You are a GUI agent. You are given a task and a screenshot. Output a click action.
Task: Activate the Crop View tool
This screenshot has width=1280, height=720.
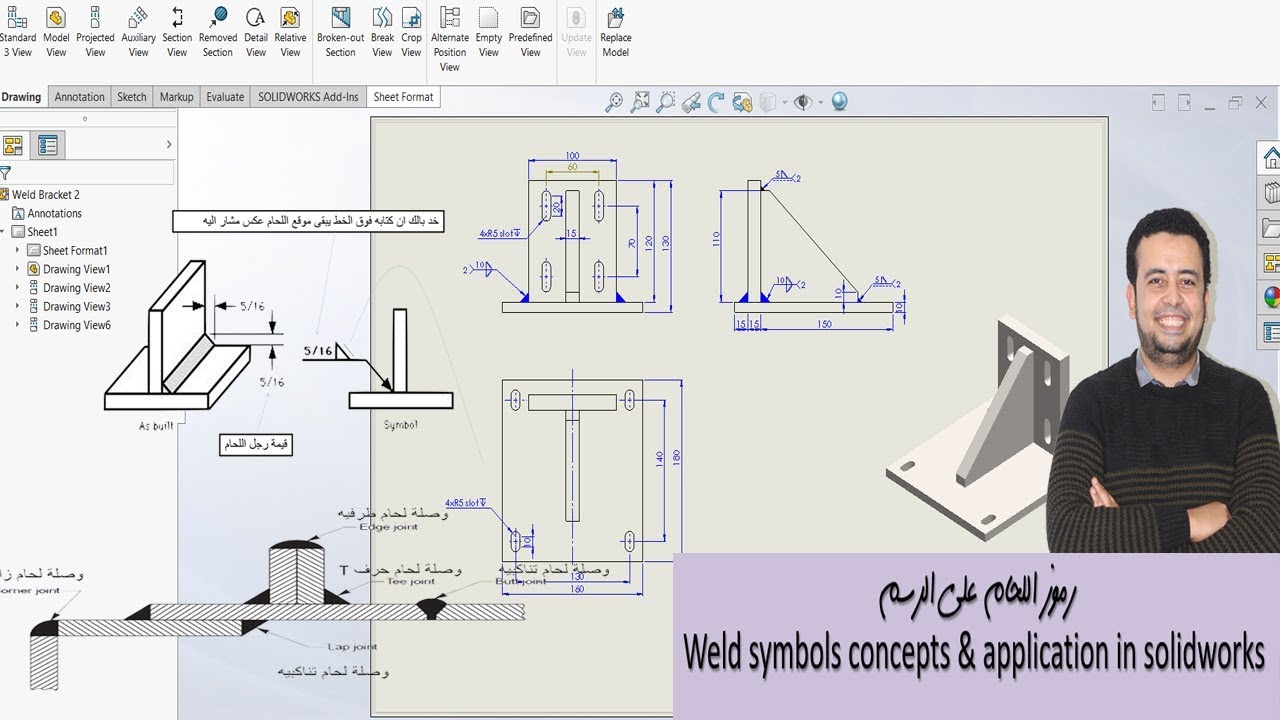coord(411,31)
